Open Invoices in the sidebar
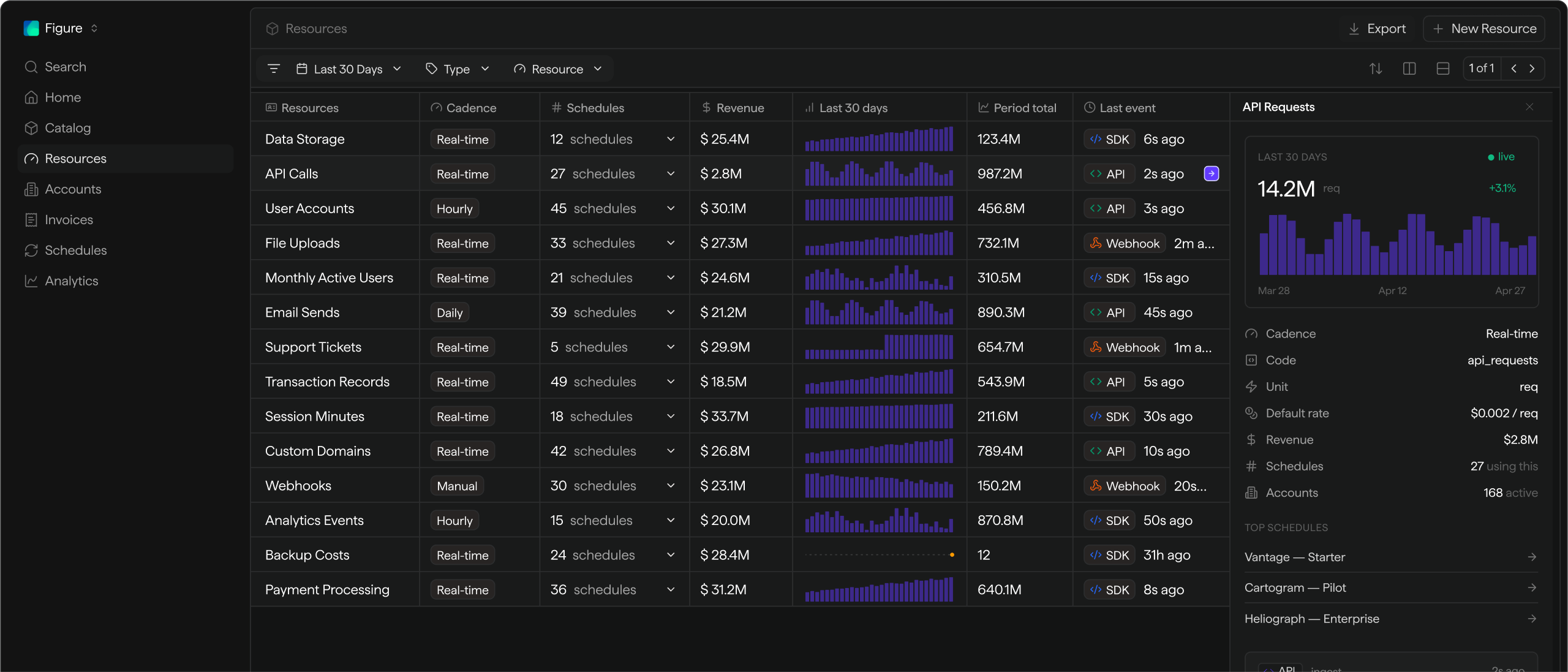This screenshot has height=672, width=1568. [126, 220]
